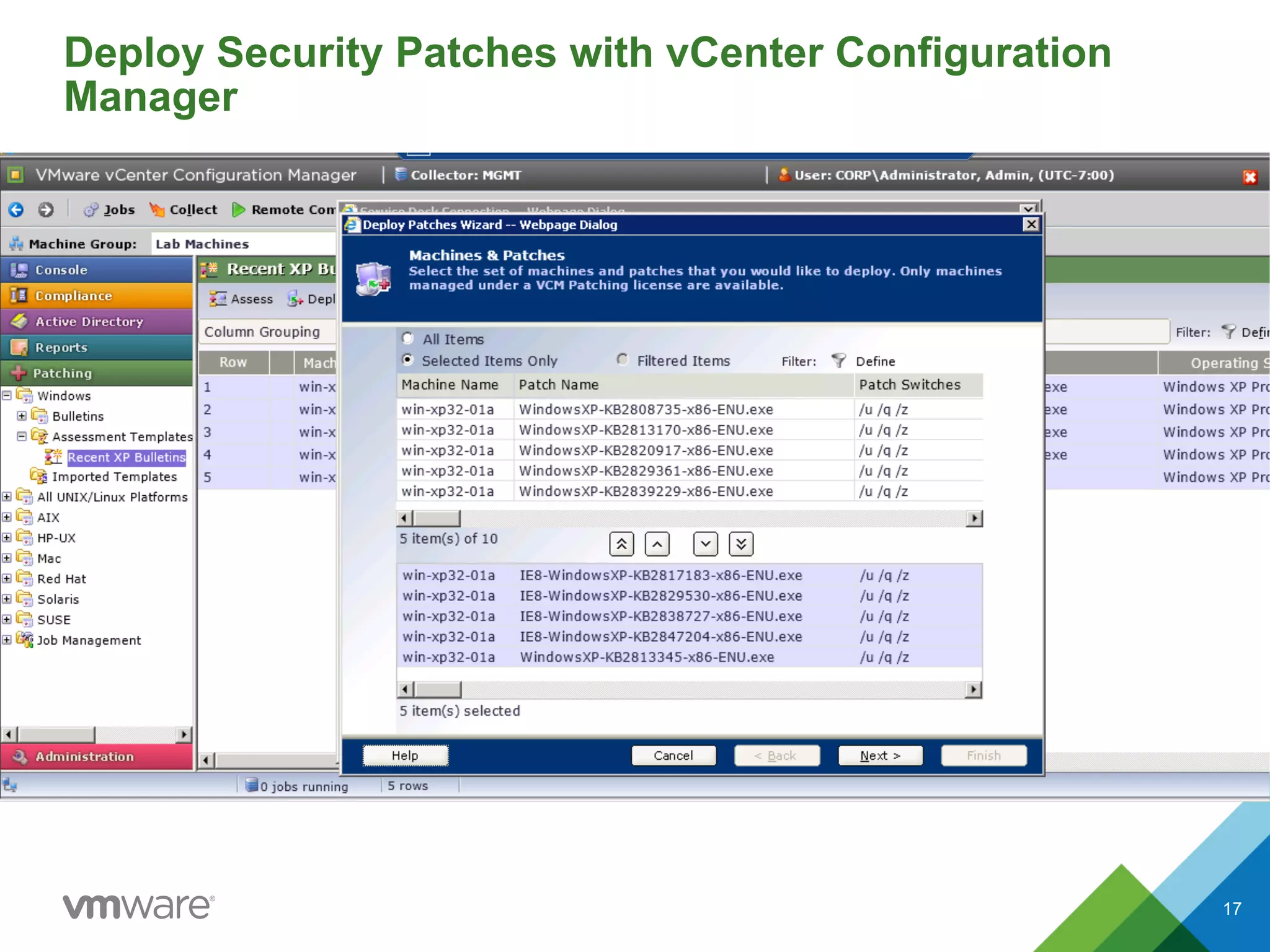Expand the AIX tree node
This screenshot has height=952, width=1270.
[x=7, y=517]
